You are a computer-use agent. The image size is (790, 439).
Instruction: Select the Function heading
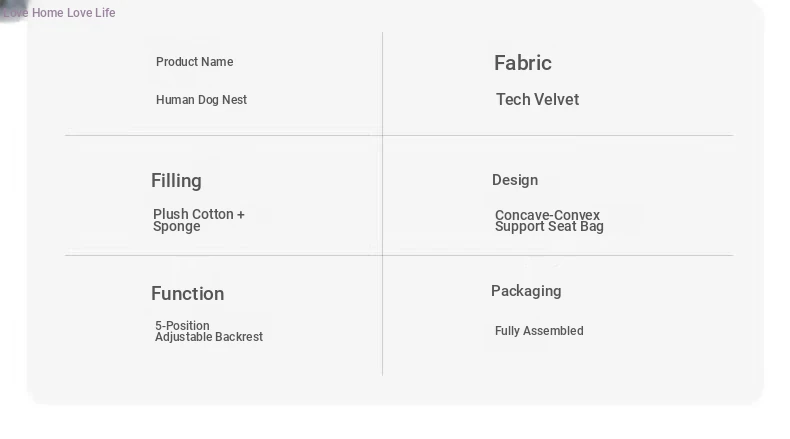click(187, 294)
